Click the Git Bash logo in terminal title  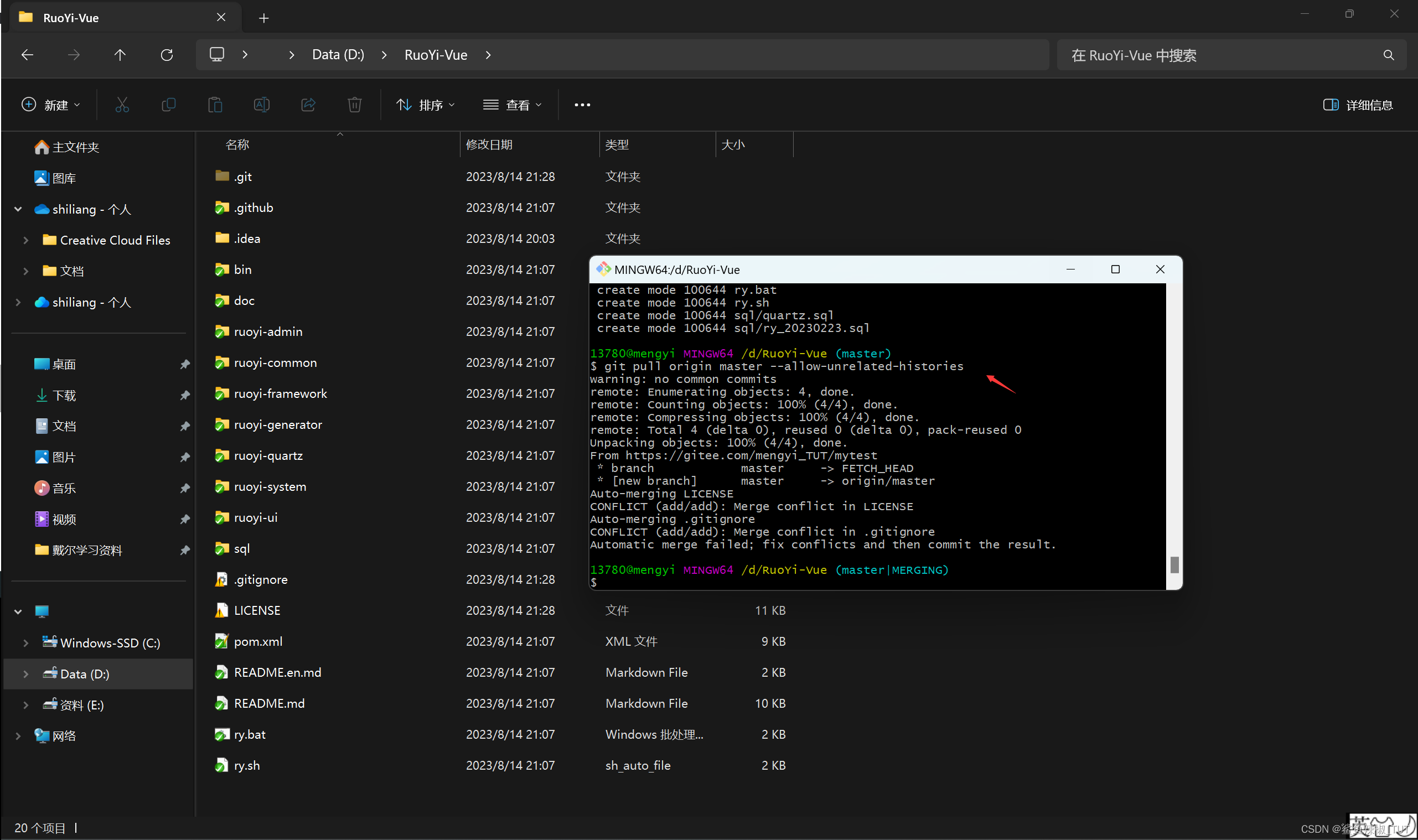click(x=604, y=269)
